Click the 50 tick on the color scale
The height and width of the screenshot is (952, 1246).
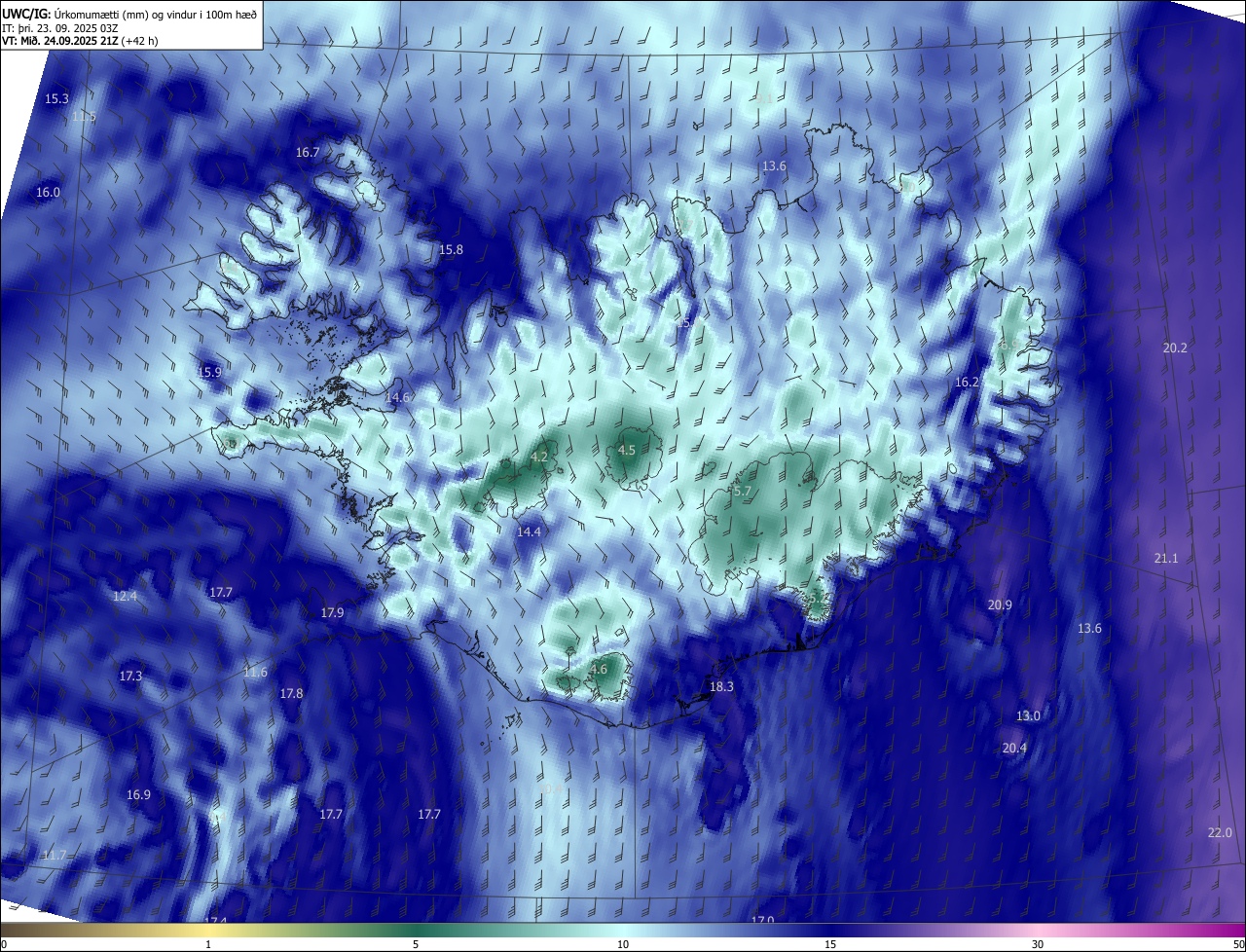(x=1238, y=945)
